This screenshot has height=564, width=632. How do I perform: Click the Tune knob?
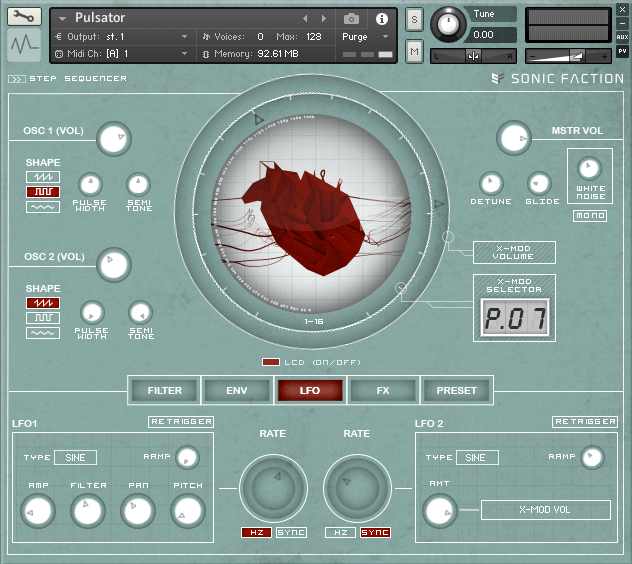(x=448, y=25)
